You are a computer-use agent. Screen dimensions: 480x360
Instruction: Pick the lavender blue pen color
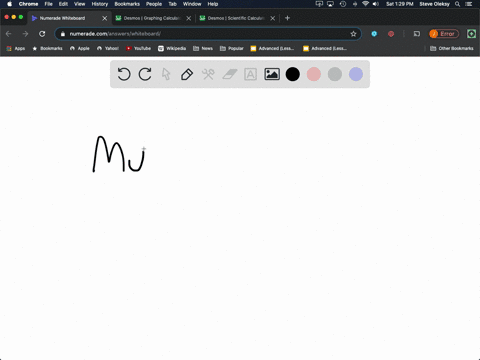tap(356, 74)
